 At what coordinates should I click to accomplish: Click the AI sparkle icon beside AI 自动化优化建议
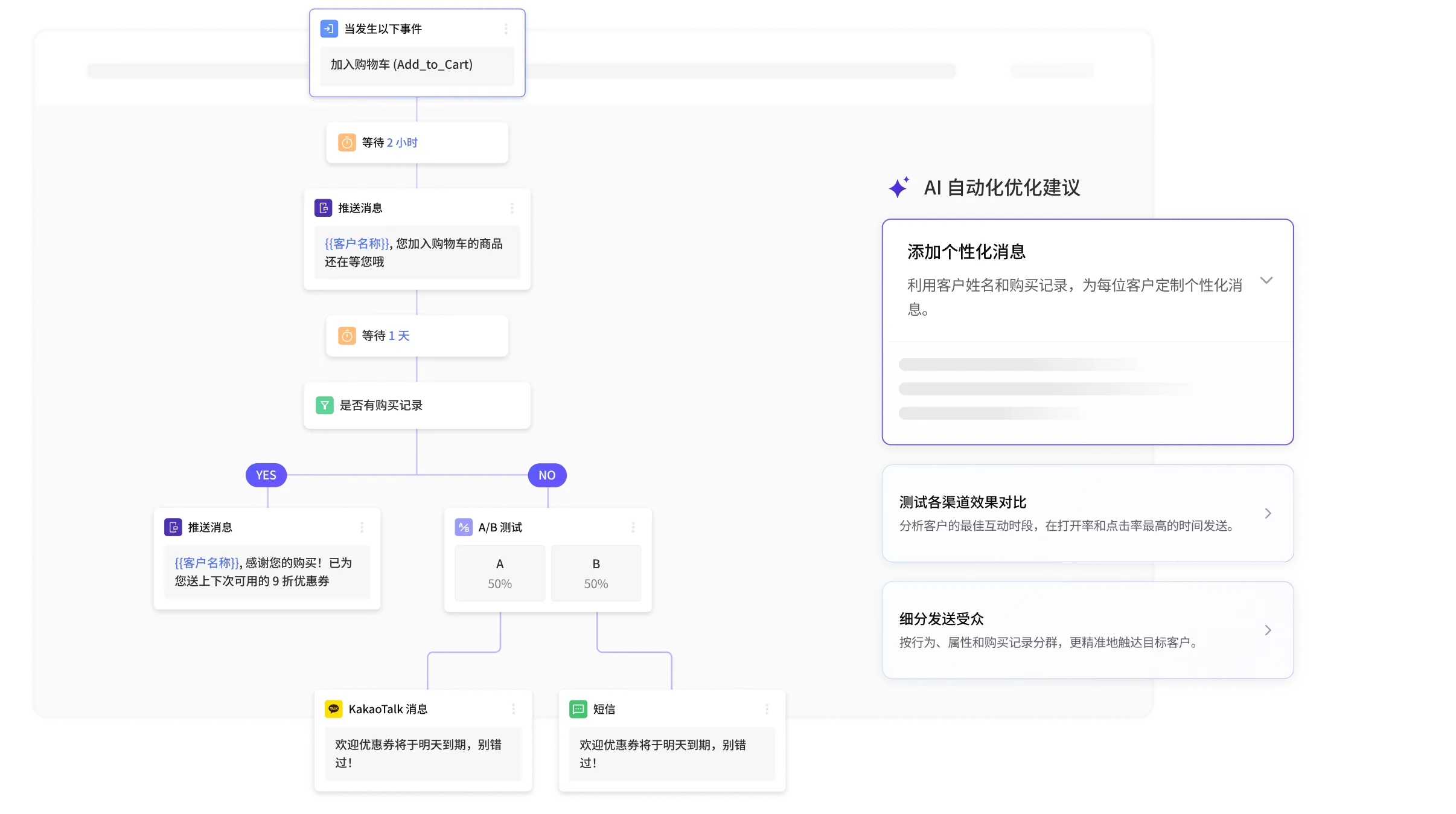[898, 187]
